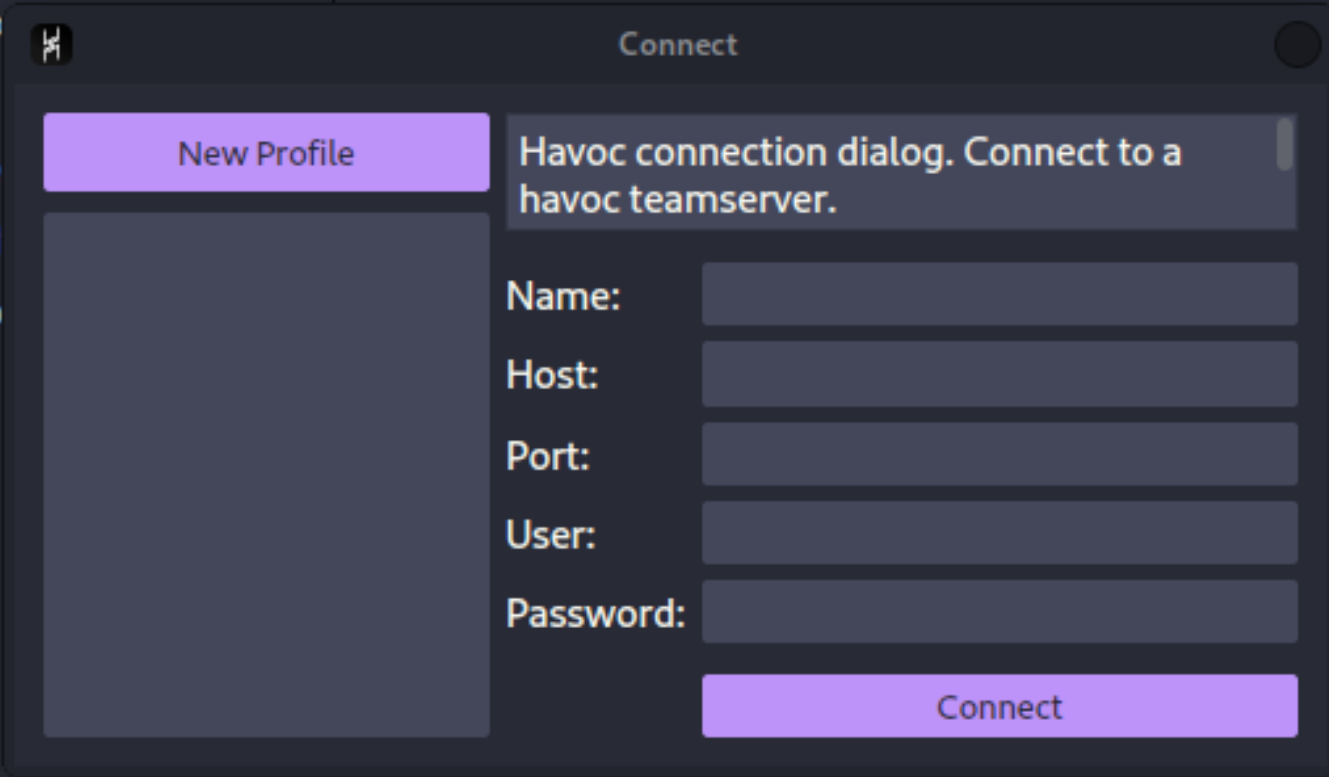1329x777 pixels.
Task: Click the Password entry field
Action: click(999, 612)
